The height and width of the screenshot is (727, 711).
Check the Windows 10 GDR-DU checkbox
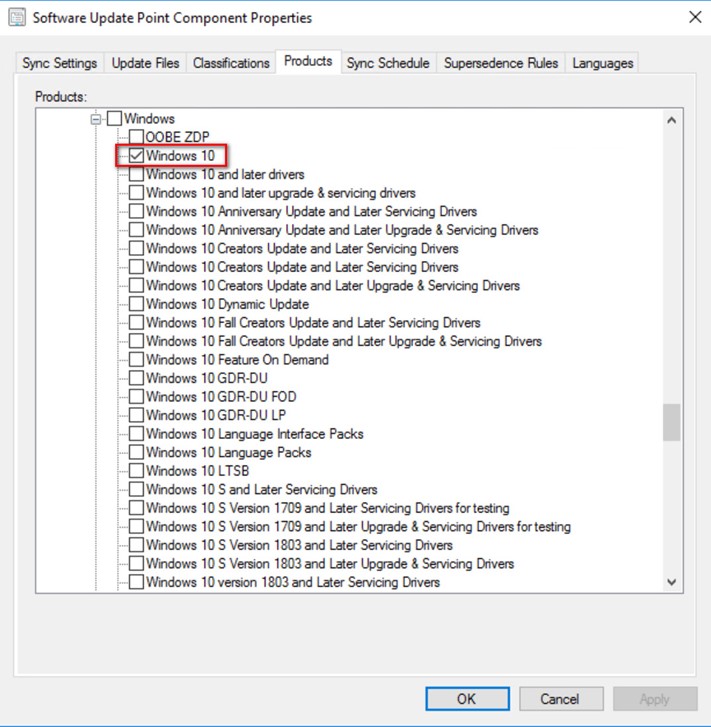coord(136,378)
